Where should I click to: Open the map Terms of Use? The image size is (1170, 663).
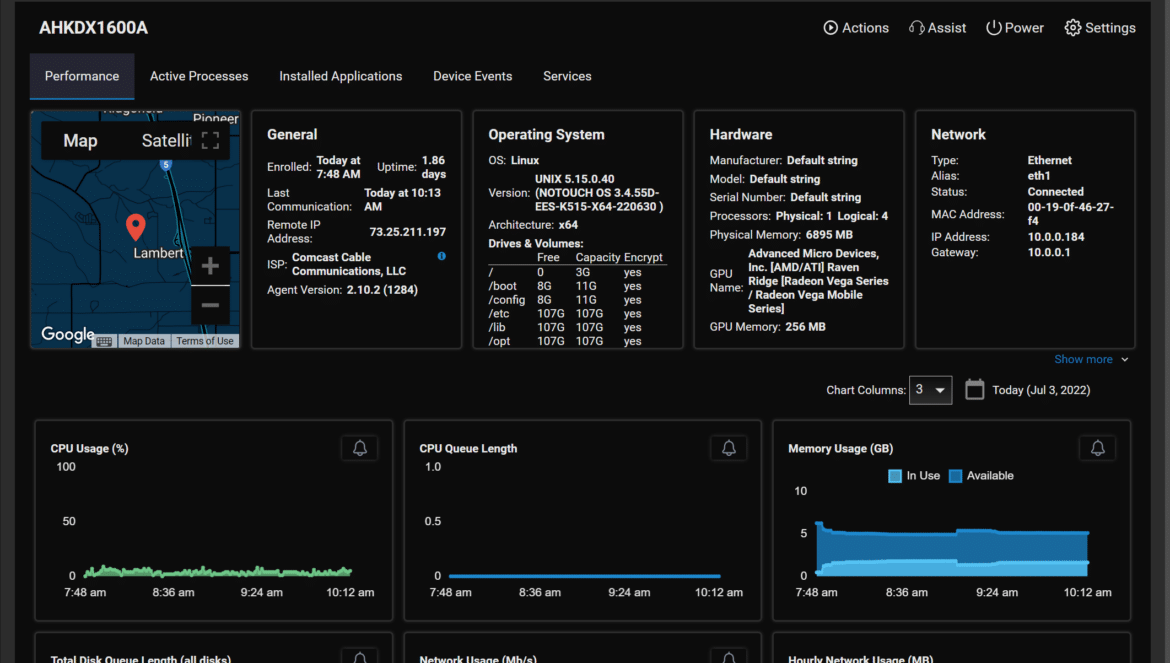click(205, 342)
